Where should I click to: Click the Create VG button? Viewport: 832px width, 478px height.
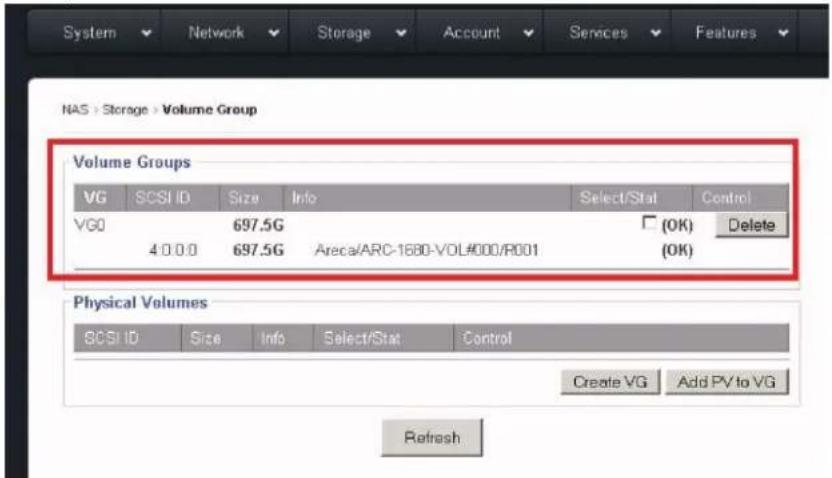tap(610, 382)
